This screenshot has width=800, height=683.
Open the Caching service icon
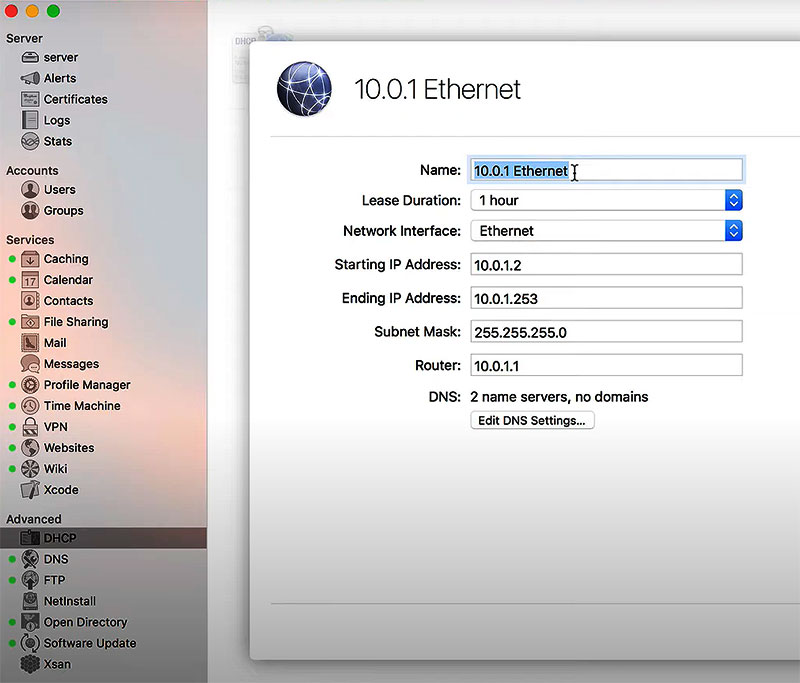[30, 259]
